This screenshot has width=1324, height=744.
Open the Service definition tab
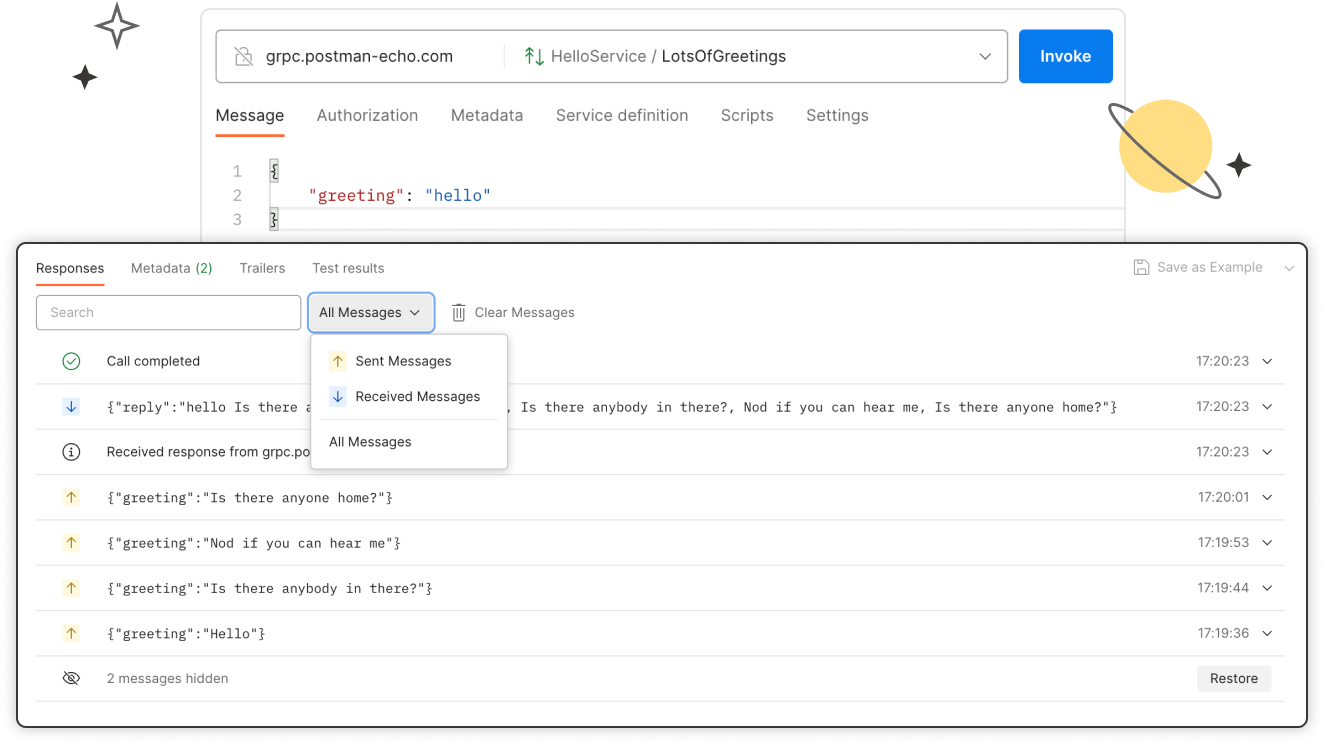[622, 115]
